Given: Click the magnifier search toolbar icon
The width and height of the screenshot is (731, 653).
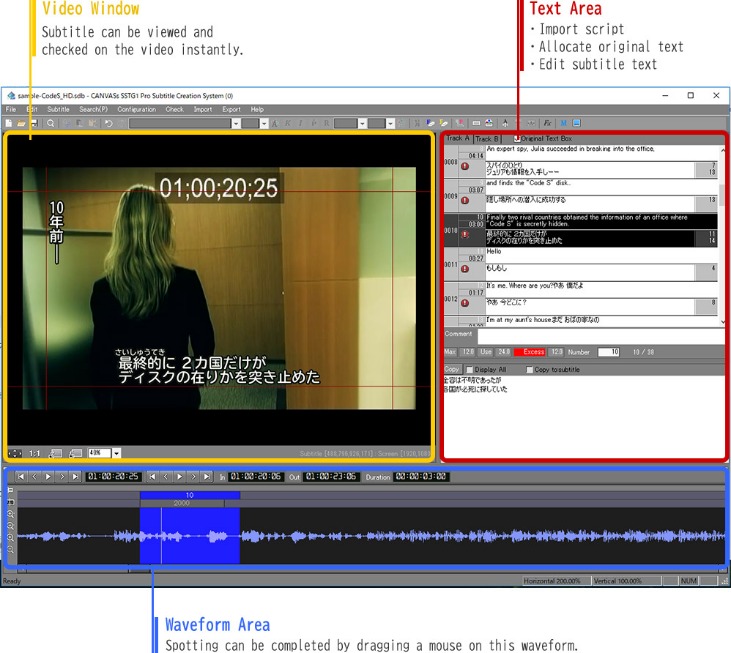Looking at the screenshot, I should point(51,123).
